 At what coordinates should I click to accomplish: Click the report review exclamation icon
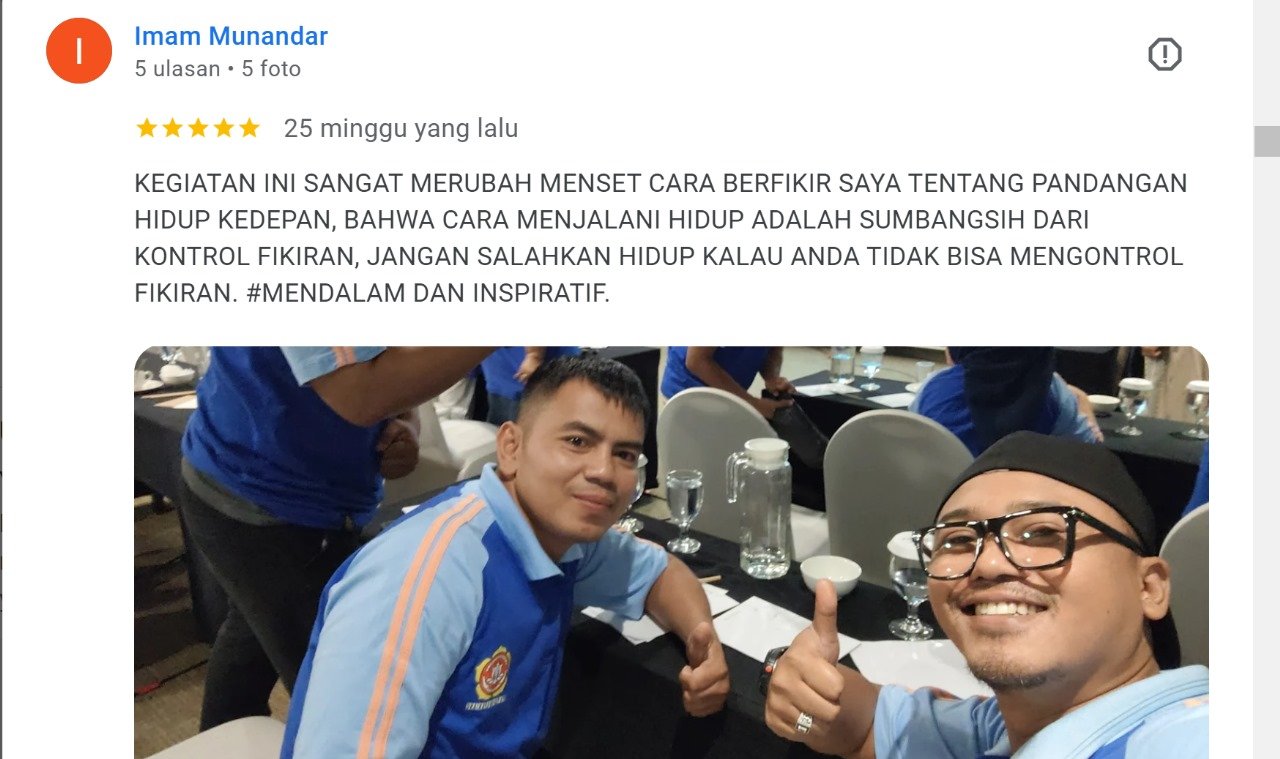[x=1165, y=54]
